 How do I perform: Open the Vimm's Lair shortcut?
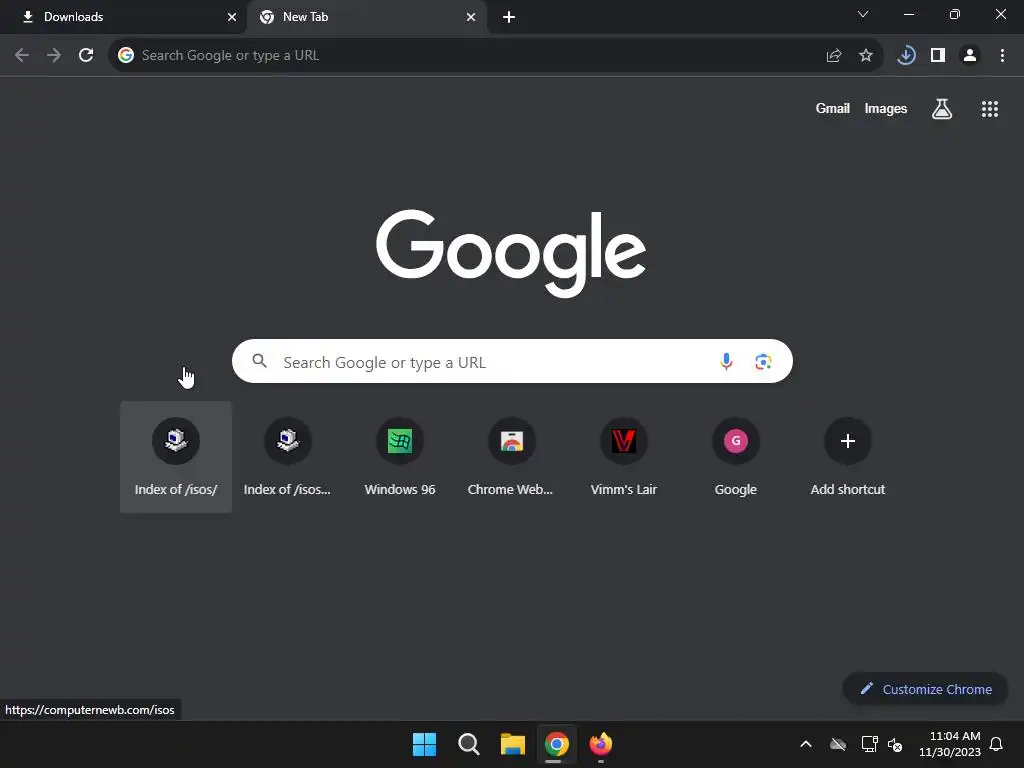point(624,457)
